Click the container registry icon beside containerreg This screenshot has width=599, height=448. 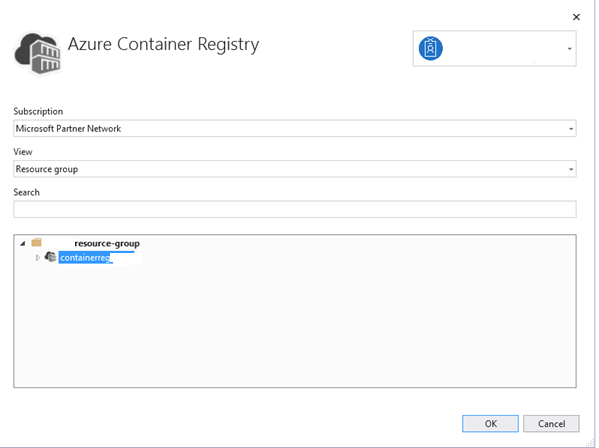pos(50,257)
